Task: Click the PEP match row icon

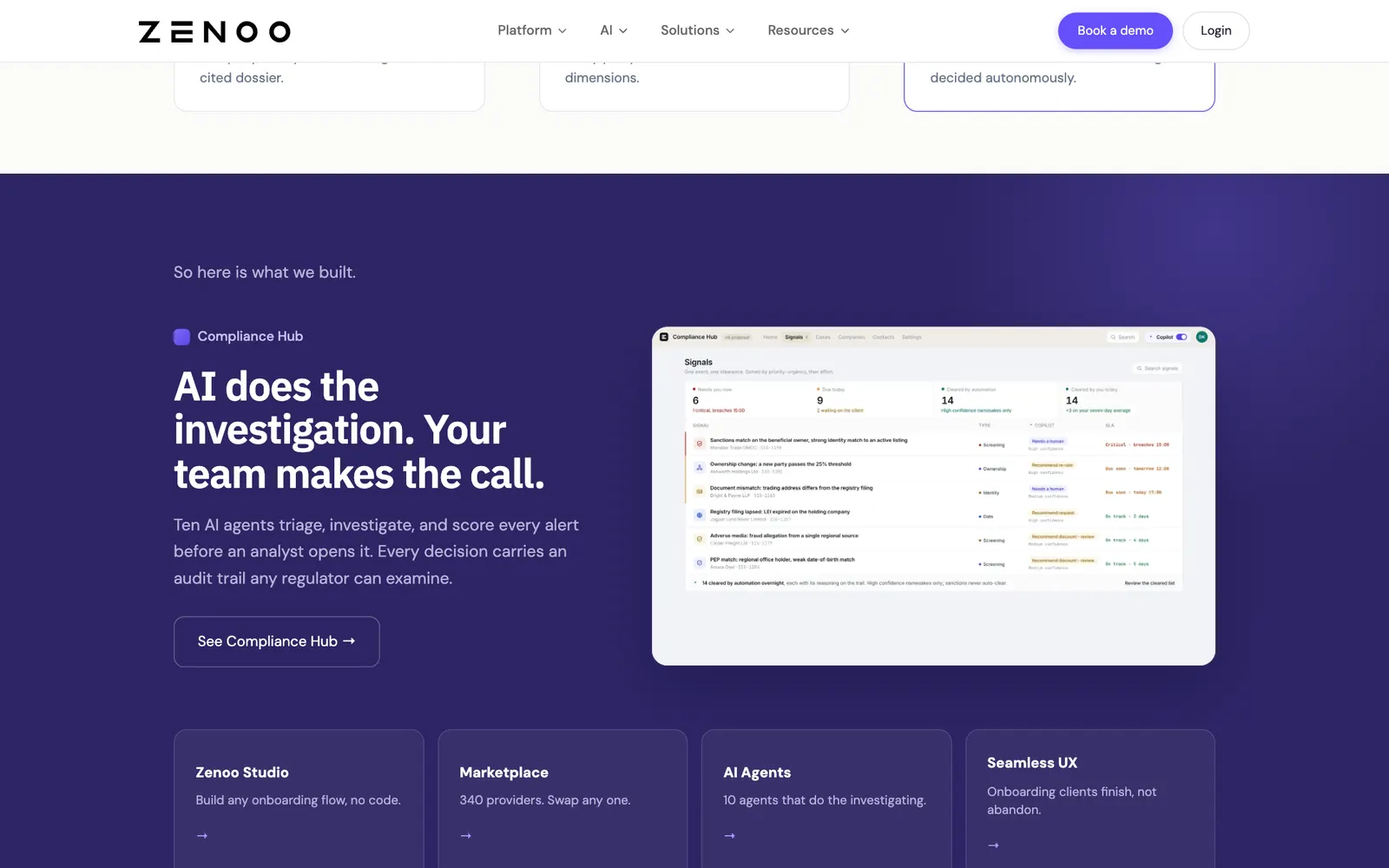Action: [700, 562]
